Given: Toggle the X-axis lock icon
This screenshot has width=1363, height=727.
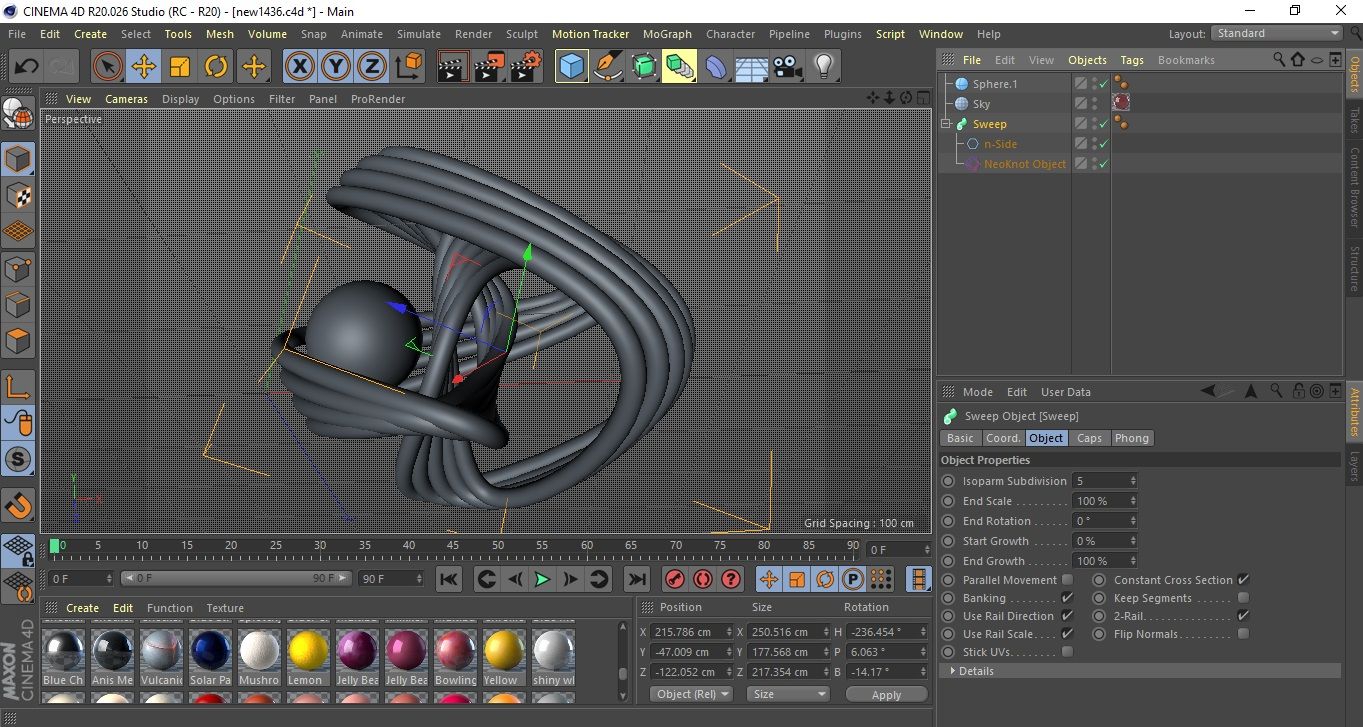Looking at the screenshot, I should (x=298, y=67).
